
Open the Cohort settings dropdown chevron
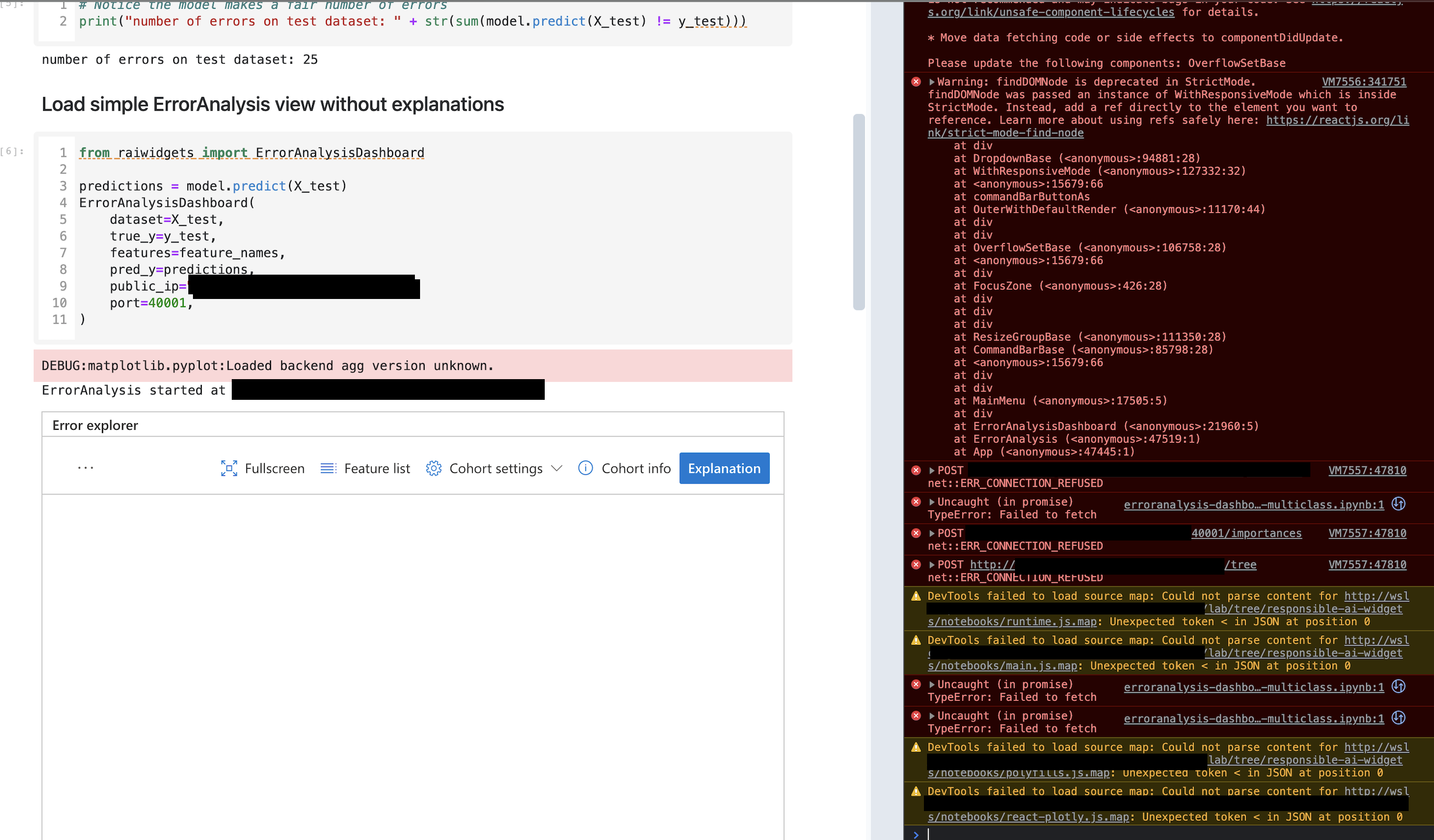(x=557, y=469)
